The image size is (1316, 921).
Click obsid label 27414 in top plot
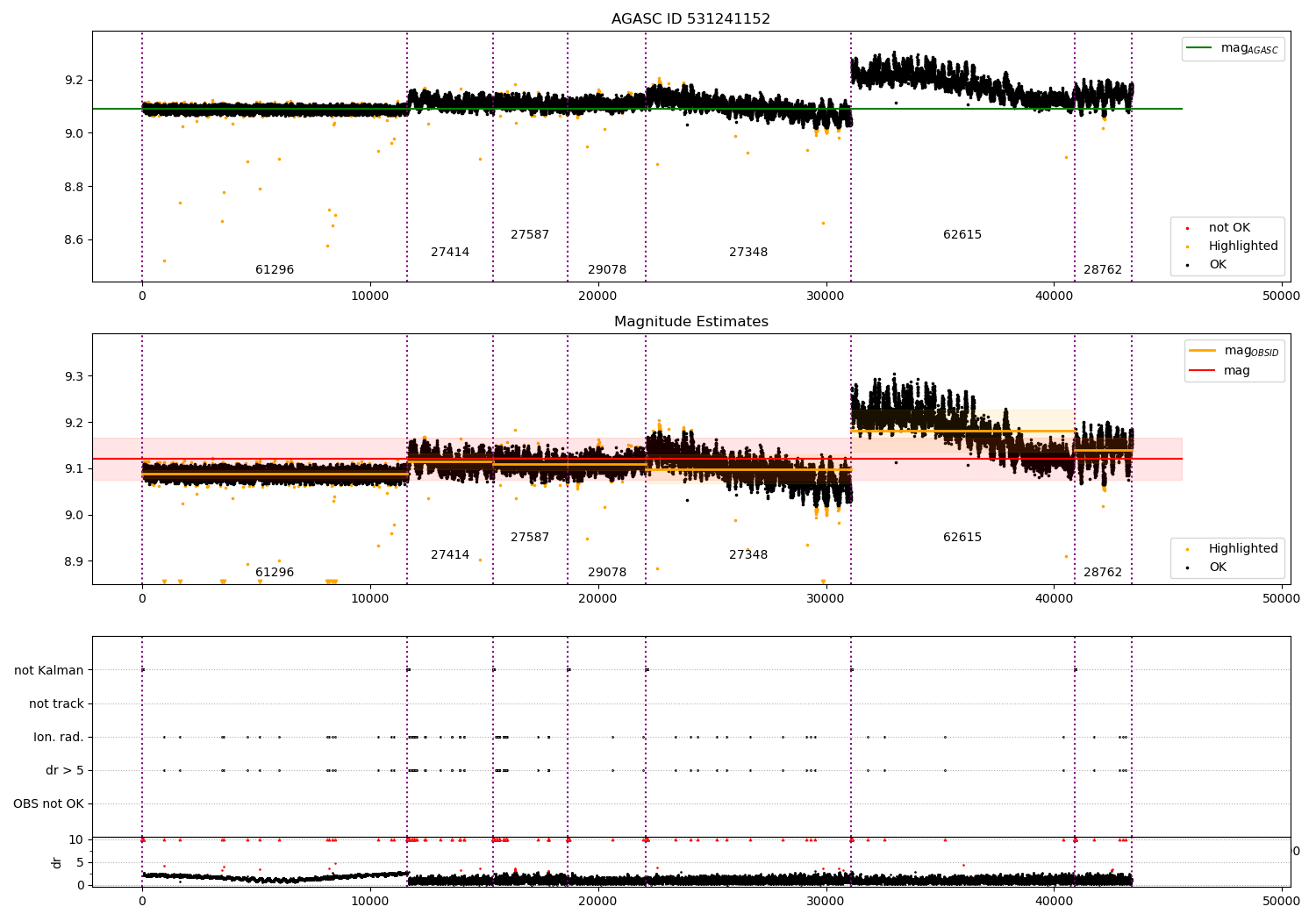(450, 253)
